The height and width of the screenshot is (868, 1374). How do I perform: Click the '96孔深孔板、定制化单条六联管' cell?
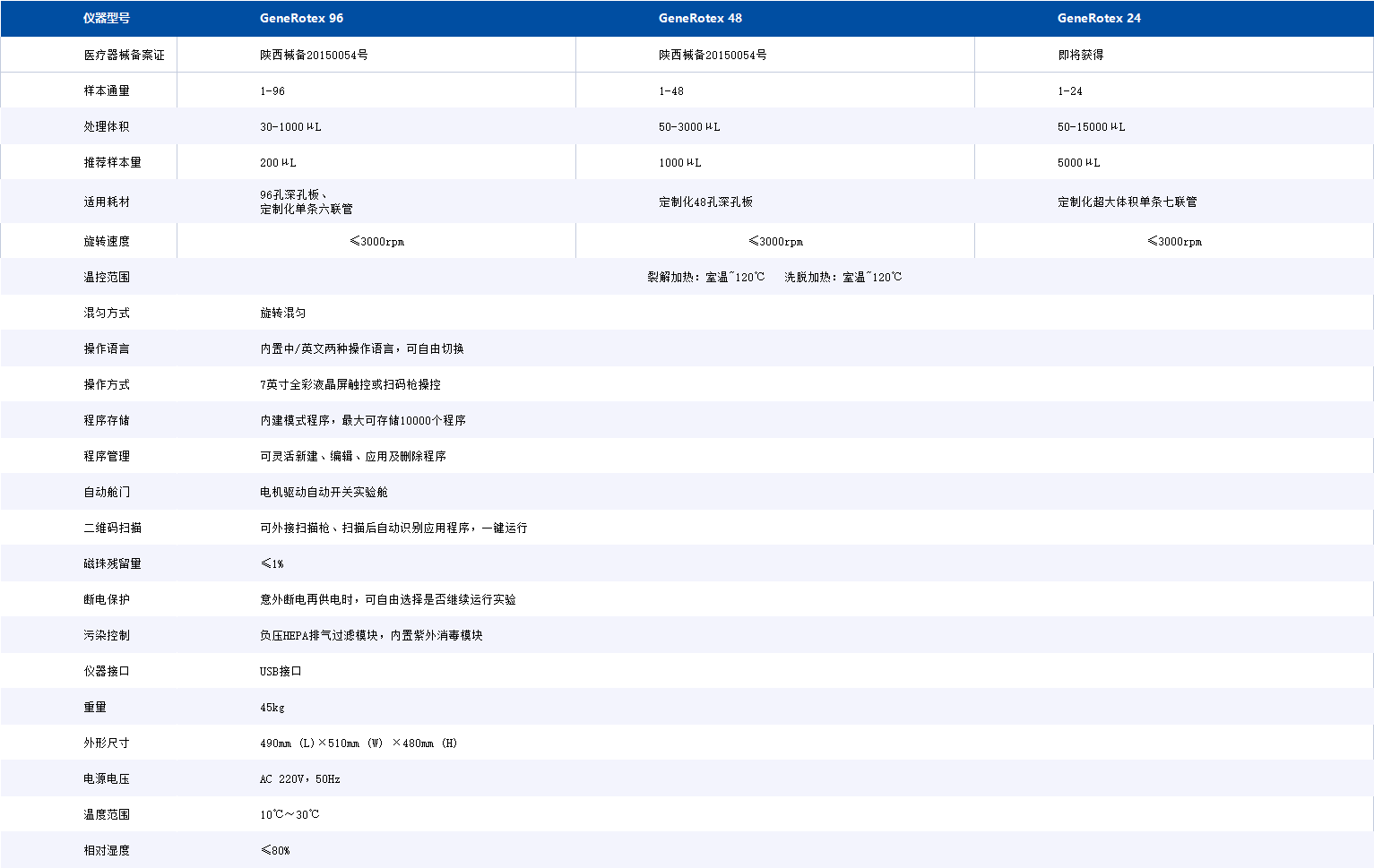click(x=307, y=202)
